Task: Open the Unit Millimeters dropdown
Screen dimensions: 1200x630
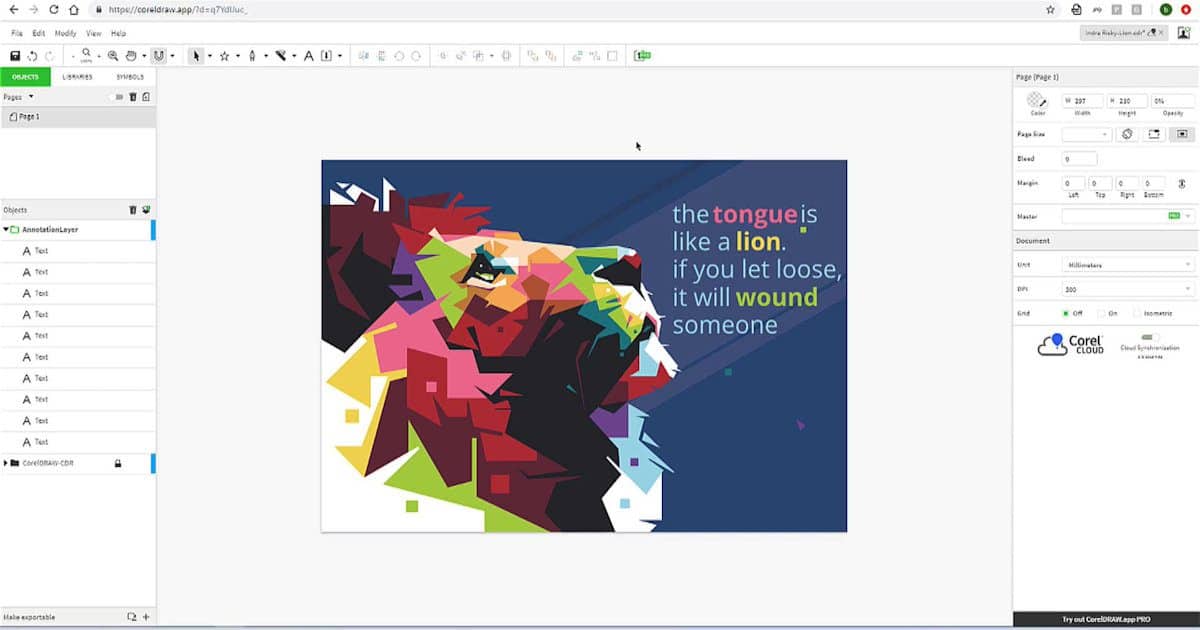Action: coord(1128,265)
